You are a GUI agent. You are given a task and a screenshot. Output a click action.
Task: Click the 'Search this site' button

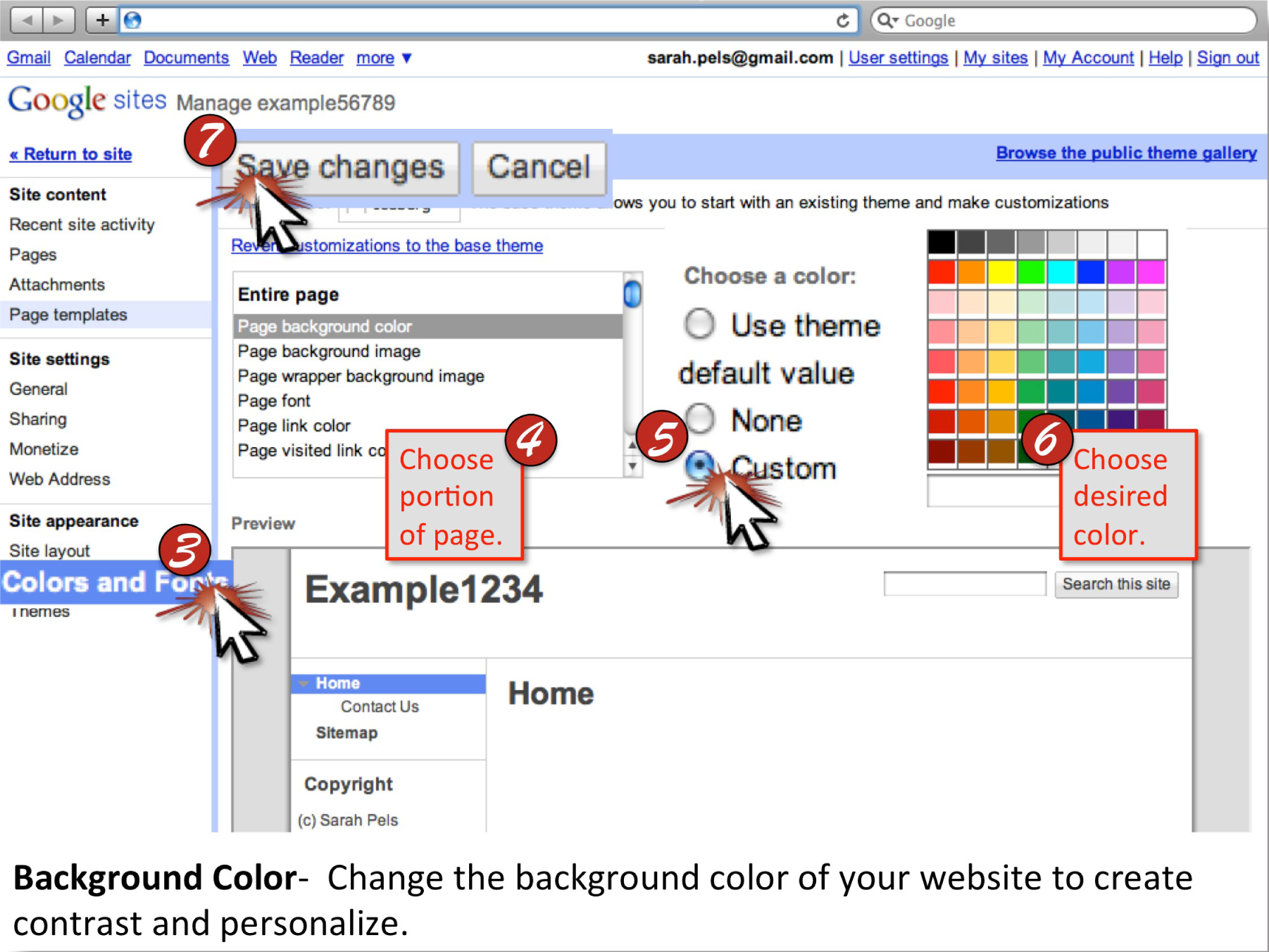click(x=1116, y=584)
